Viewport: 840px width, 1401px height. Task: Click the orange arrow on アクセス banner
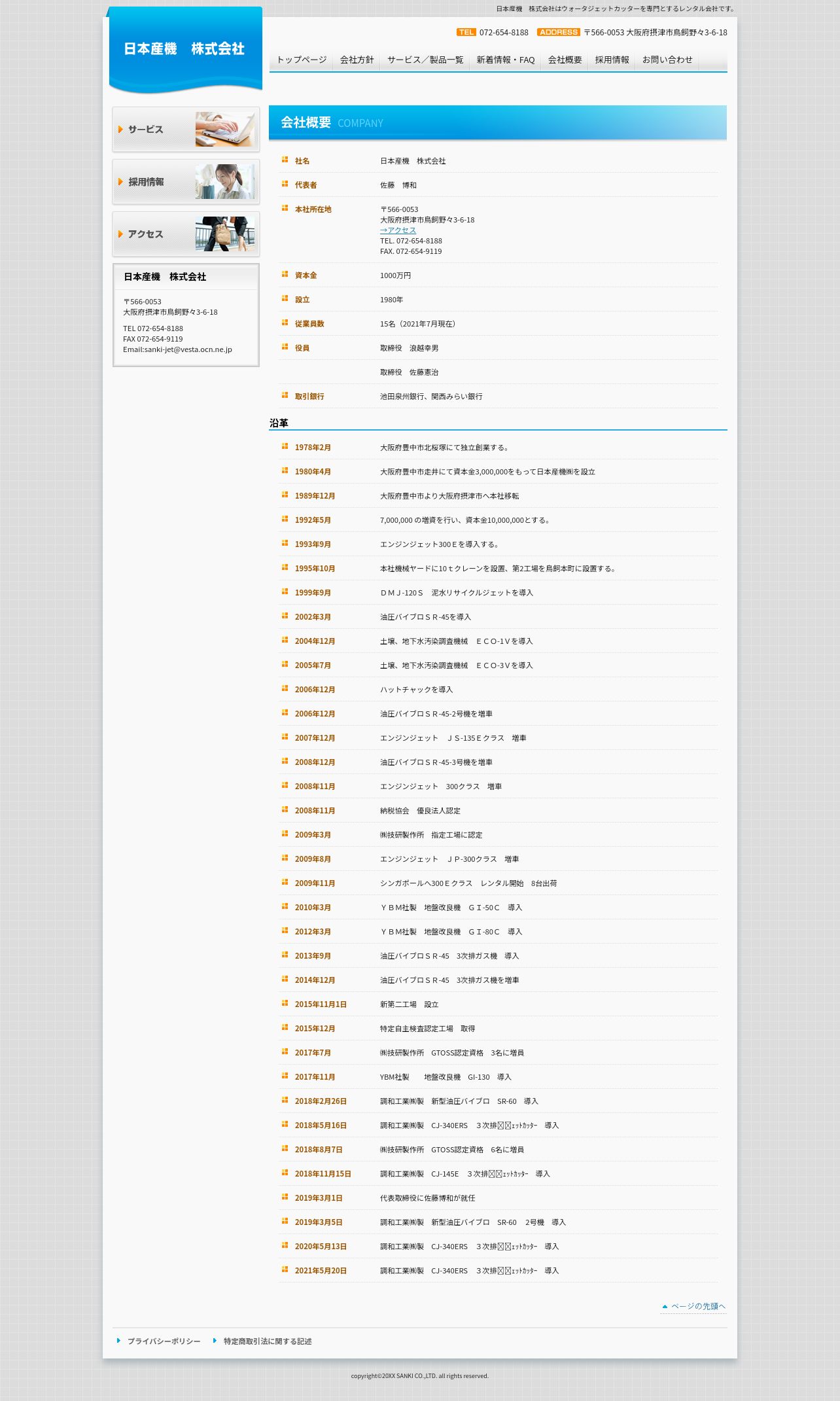point(120,234)
